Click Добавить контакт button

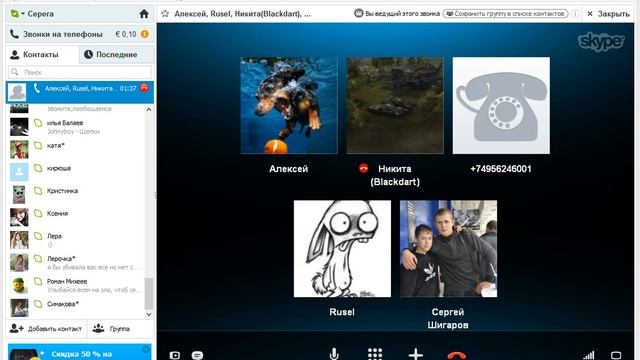point(46,329)
